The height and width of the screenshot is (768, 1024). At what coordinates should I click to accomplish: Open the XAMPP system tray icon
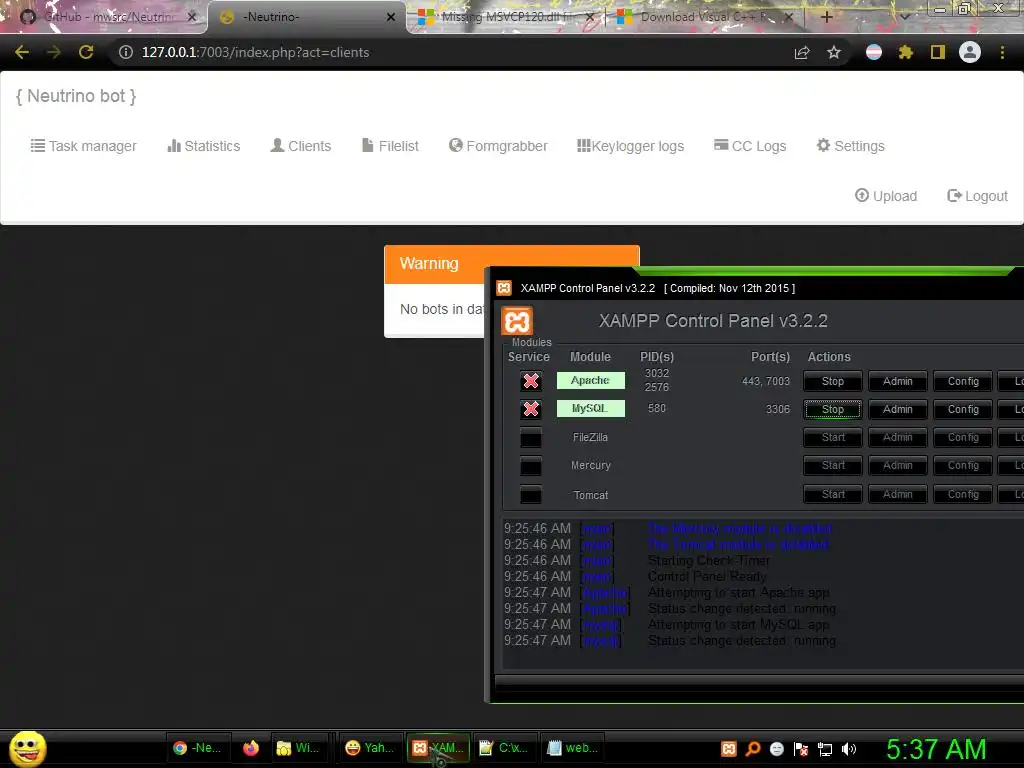729,748
